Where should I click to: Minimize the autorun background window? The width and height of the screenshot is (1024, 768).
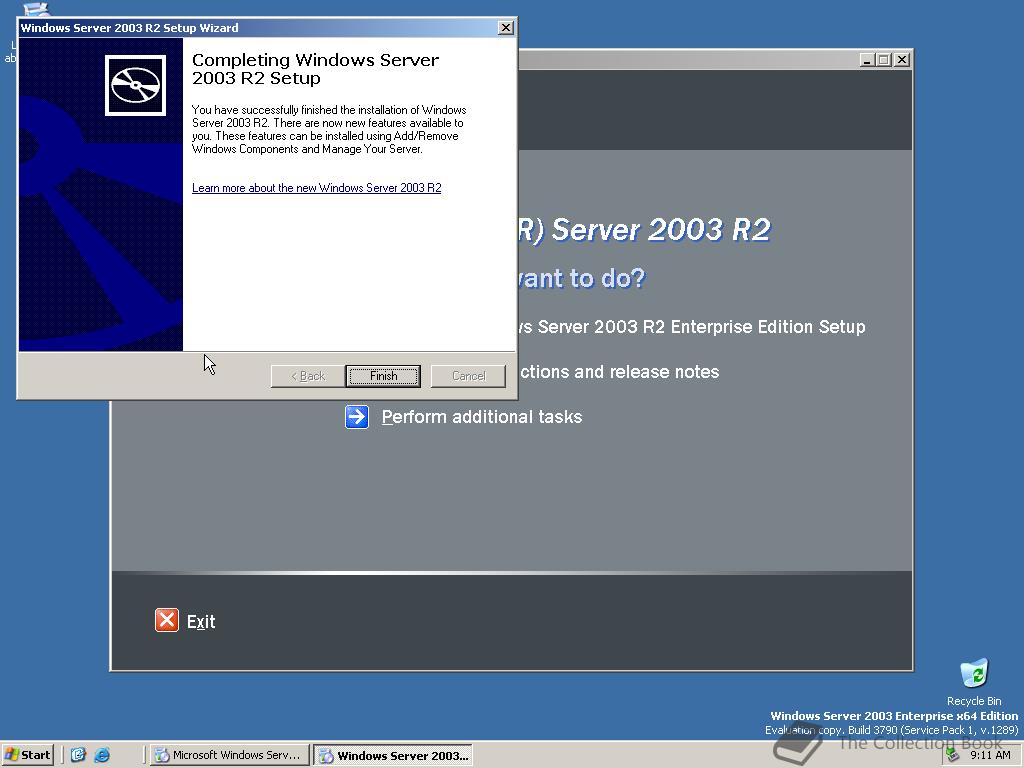point(867,59)
